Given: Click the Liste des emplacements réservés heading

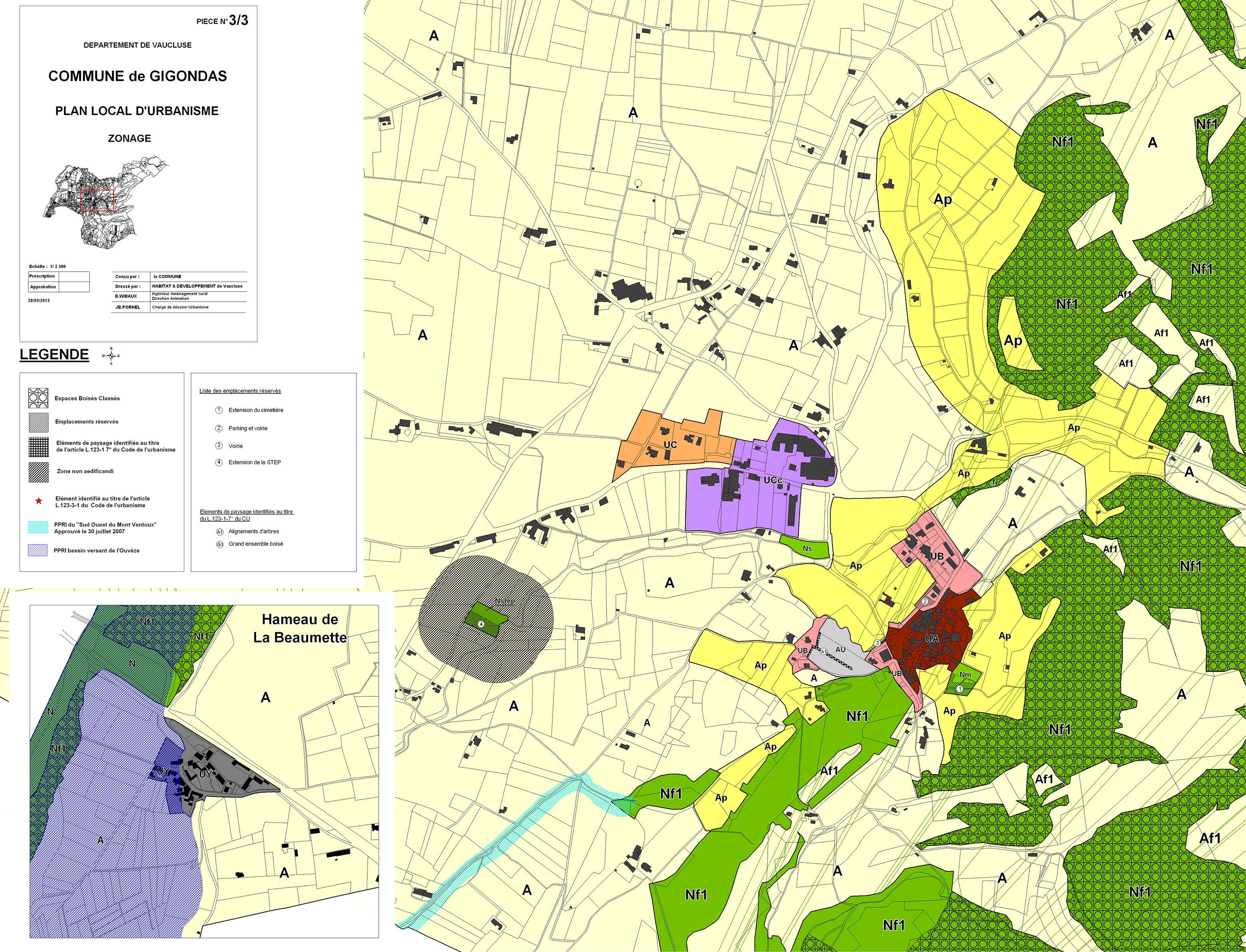Looking at the screenshot, I should click(x=240, y=391).
